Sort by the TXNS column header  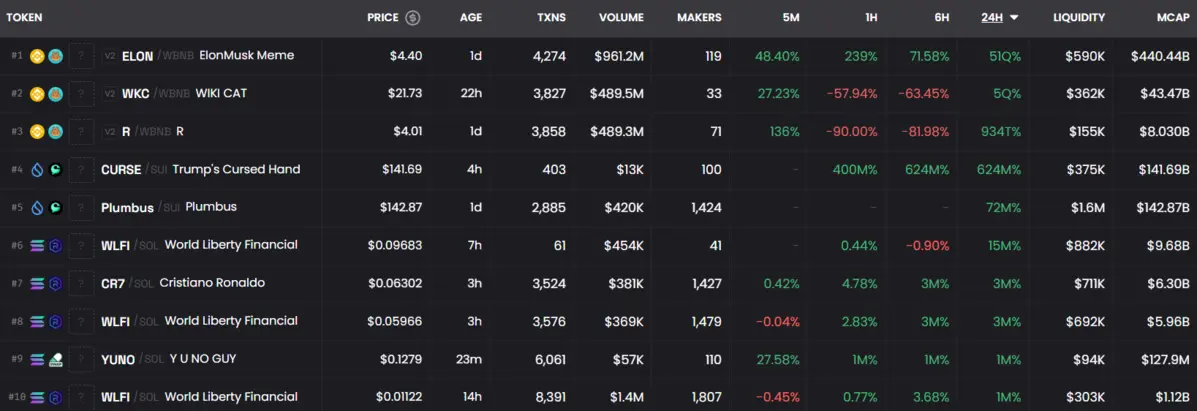point(550,18)
